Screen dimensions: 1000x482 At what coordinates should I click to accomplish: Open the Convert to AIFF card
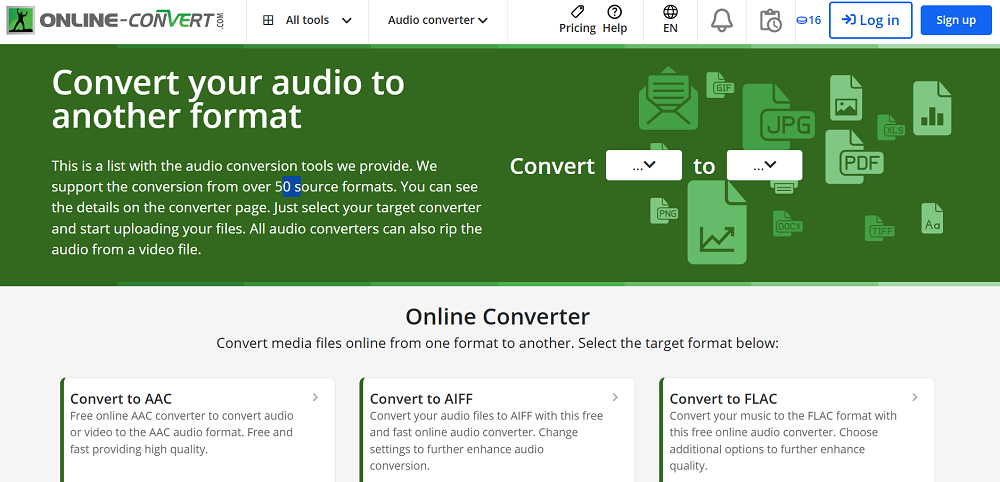coord(497,430)
